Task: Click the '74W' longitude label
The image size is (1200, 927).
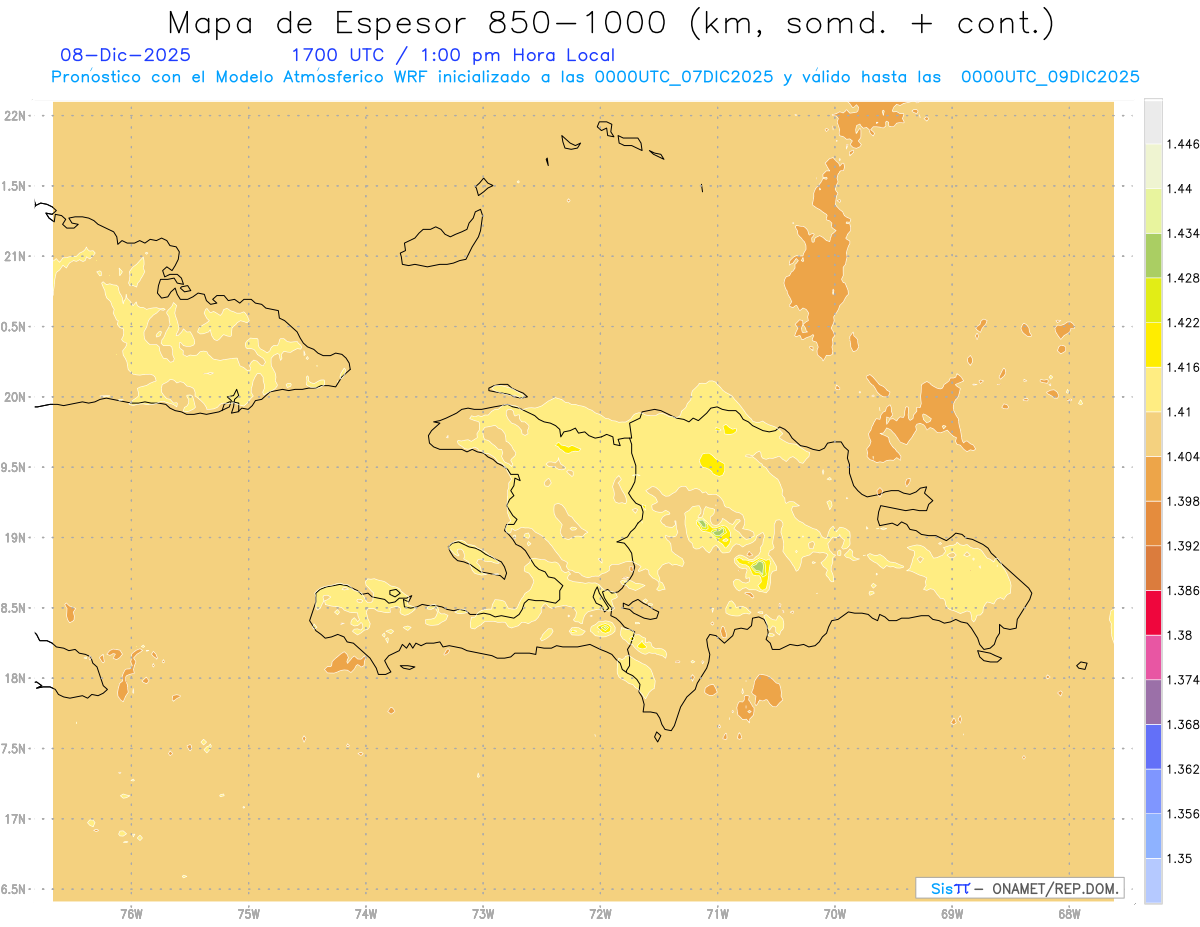Action: point(366,914)
